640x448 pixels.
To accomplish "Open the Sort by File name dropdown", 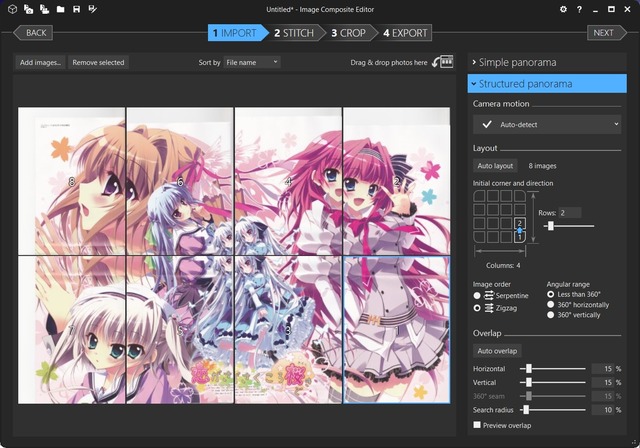I will click(252, 62).
